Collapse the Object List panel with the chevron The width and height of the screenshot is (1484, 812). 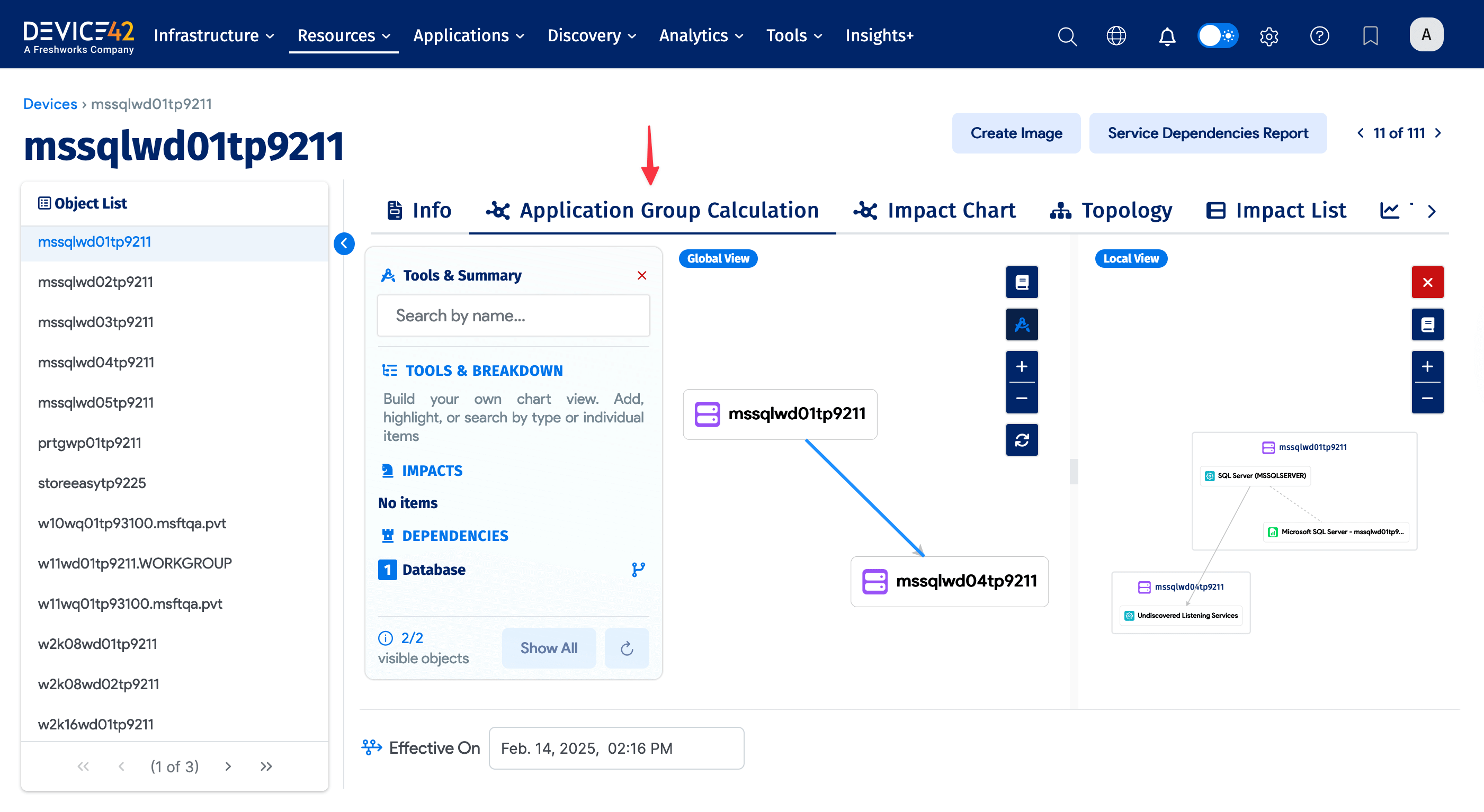pos(344,243)
